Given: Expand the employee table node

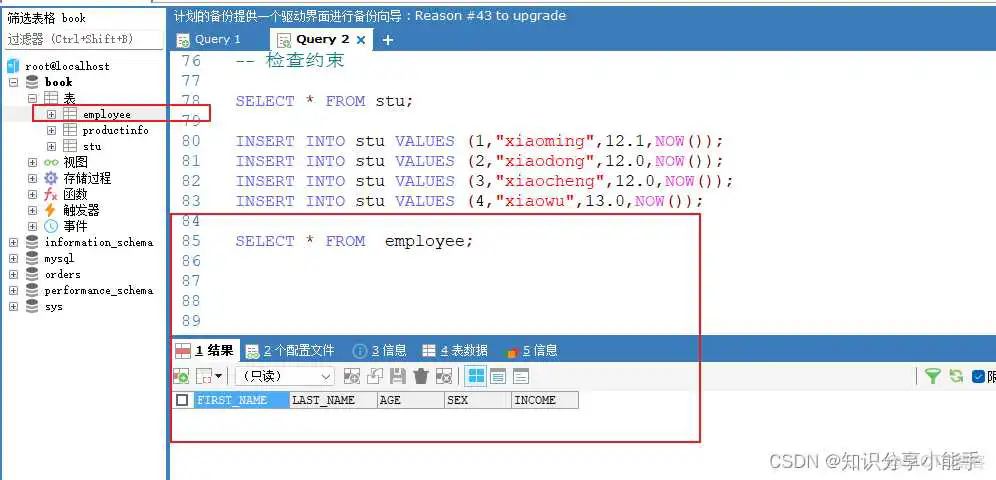Looking at the screenshot, I should pos(51,114).
